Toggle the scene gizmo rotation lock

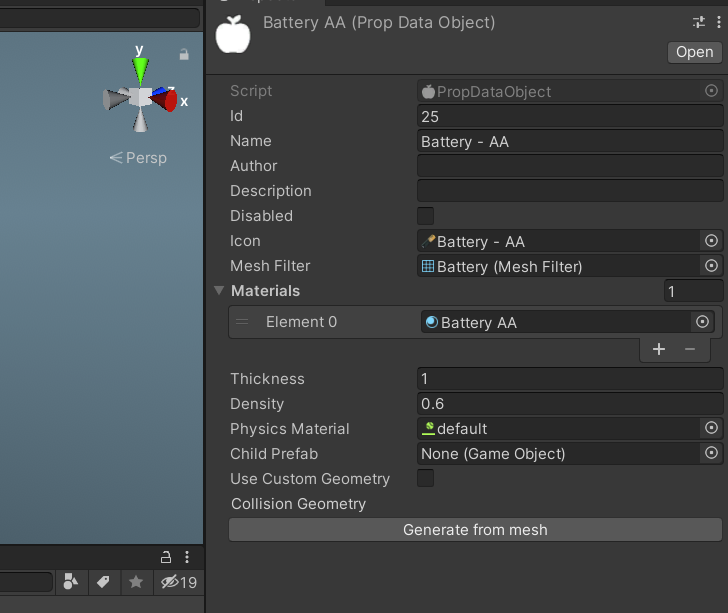click(184, 54)
